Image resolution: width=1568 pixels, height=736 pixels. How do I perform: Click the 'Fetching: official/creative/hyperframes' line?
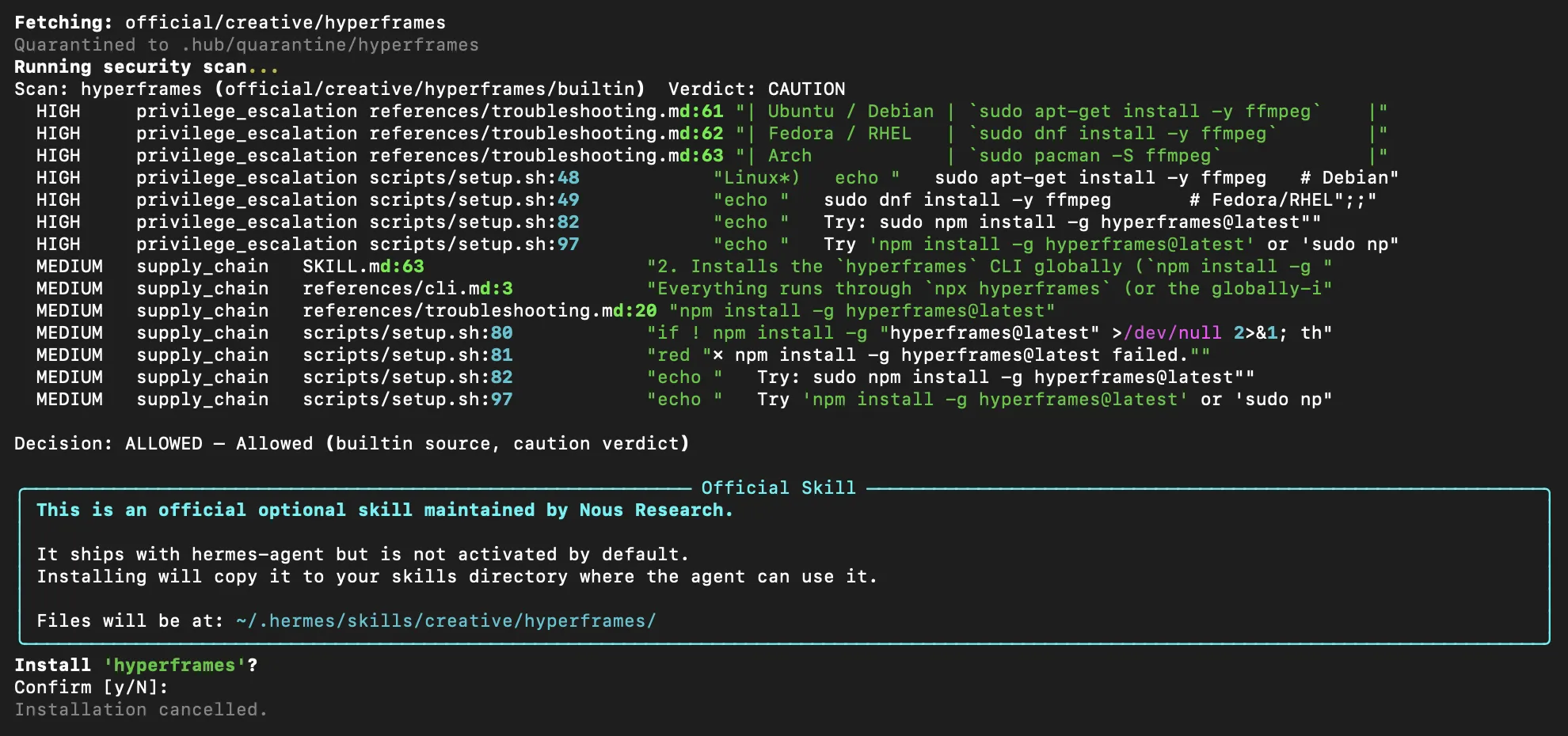(x=230, y=23)
